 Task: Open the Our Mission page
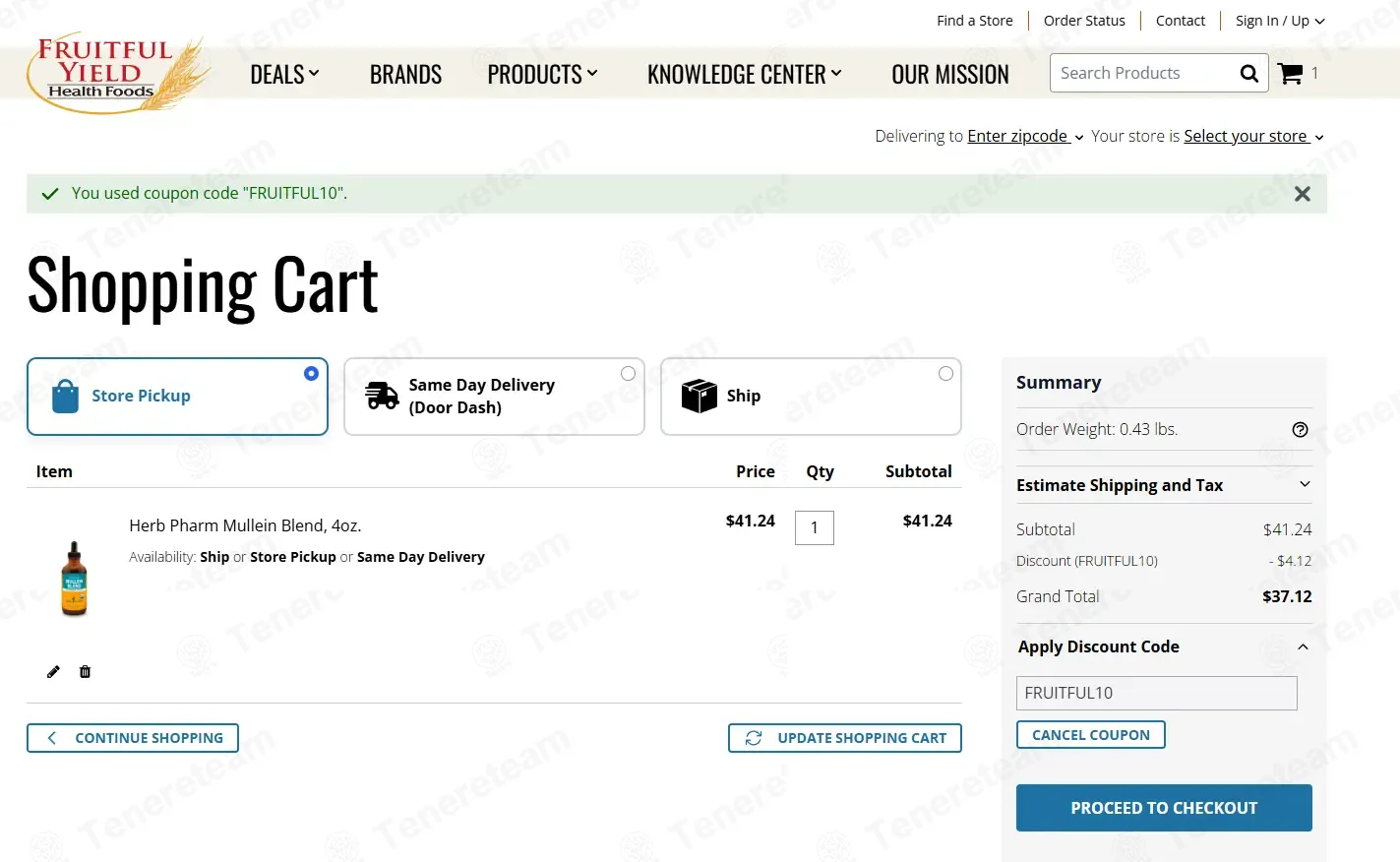coord(950,74)
